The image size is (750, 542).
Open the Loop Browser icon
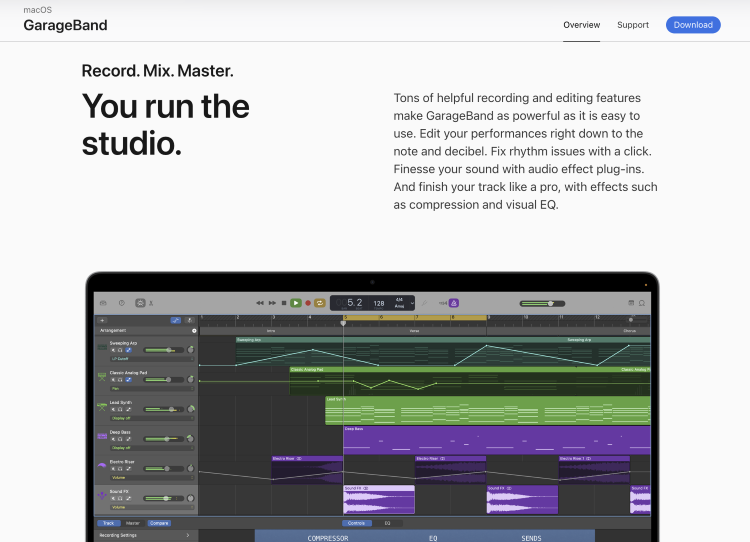pyautogui.click(x=642, y=303)
